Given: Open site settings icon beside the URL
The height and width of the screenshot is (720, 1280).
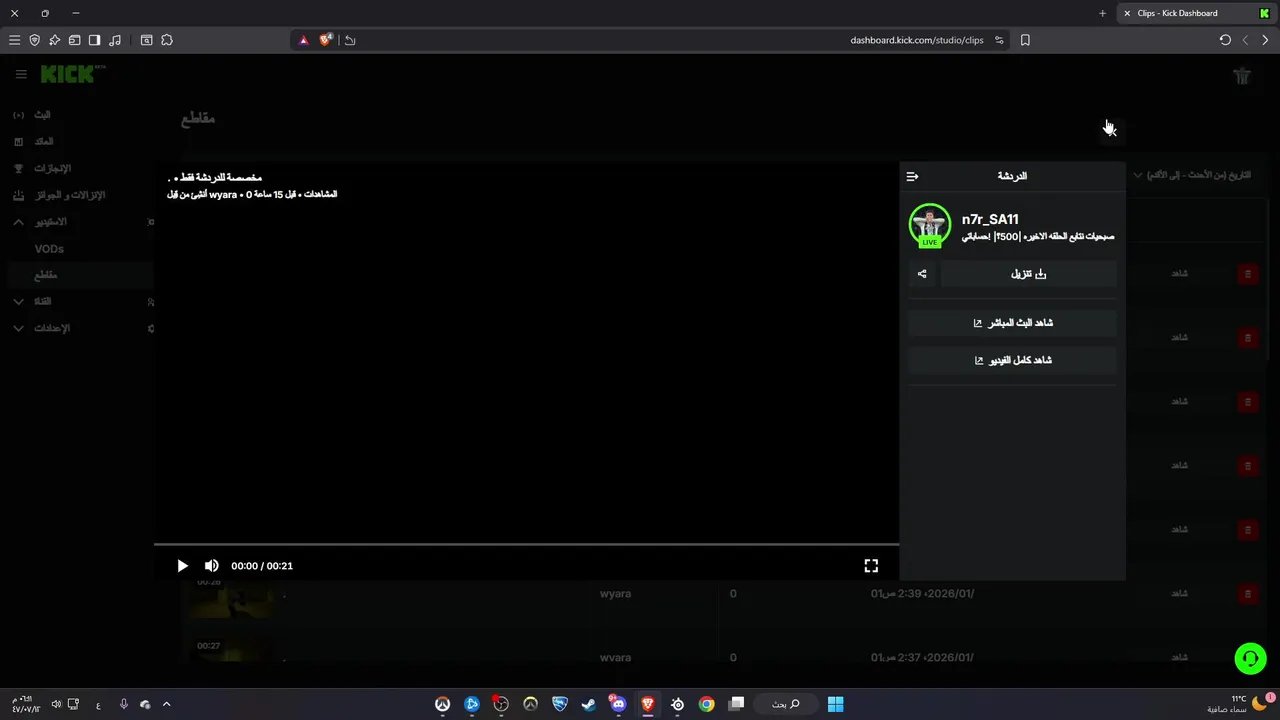Looking at the screenshot, I should pyautogui.click(x=999, y=40).
